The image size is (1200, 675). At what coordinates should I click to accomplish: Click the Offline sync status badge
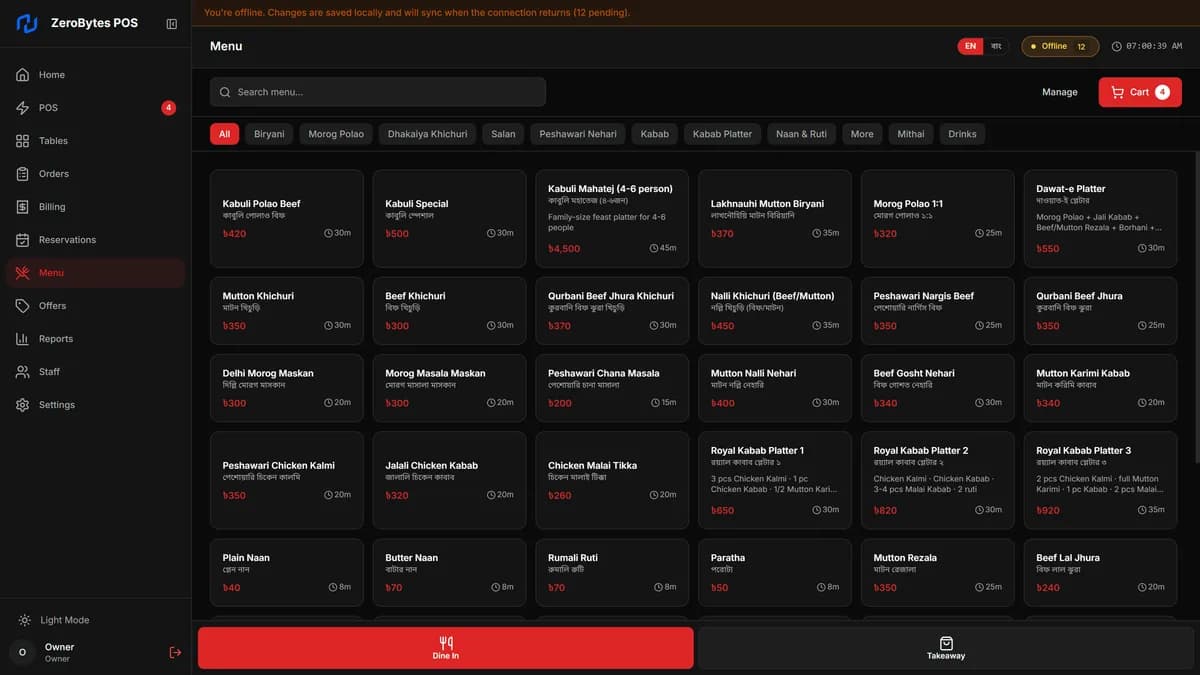(1060, 46)
